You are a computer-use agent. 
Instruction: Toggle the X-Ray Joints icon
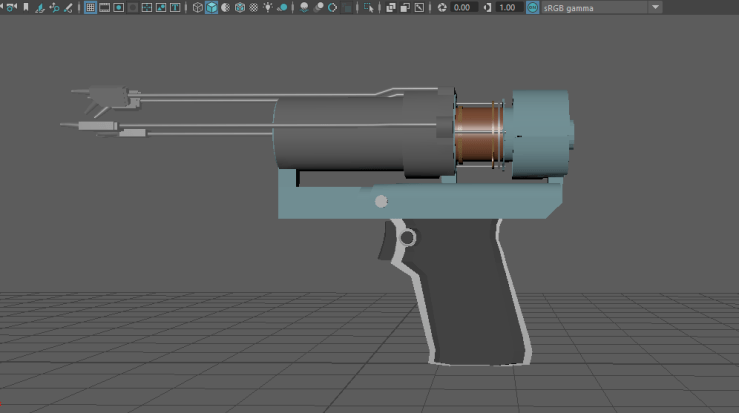click(x=419, y=8)
